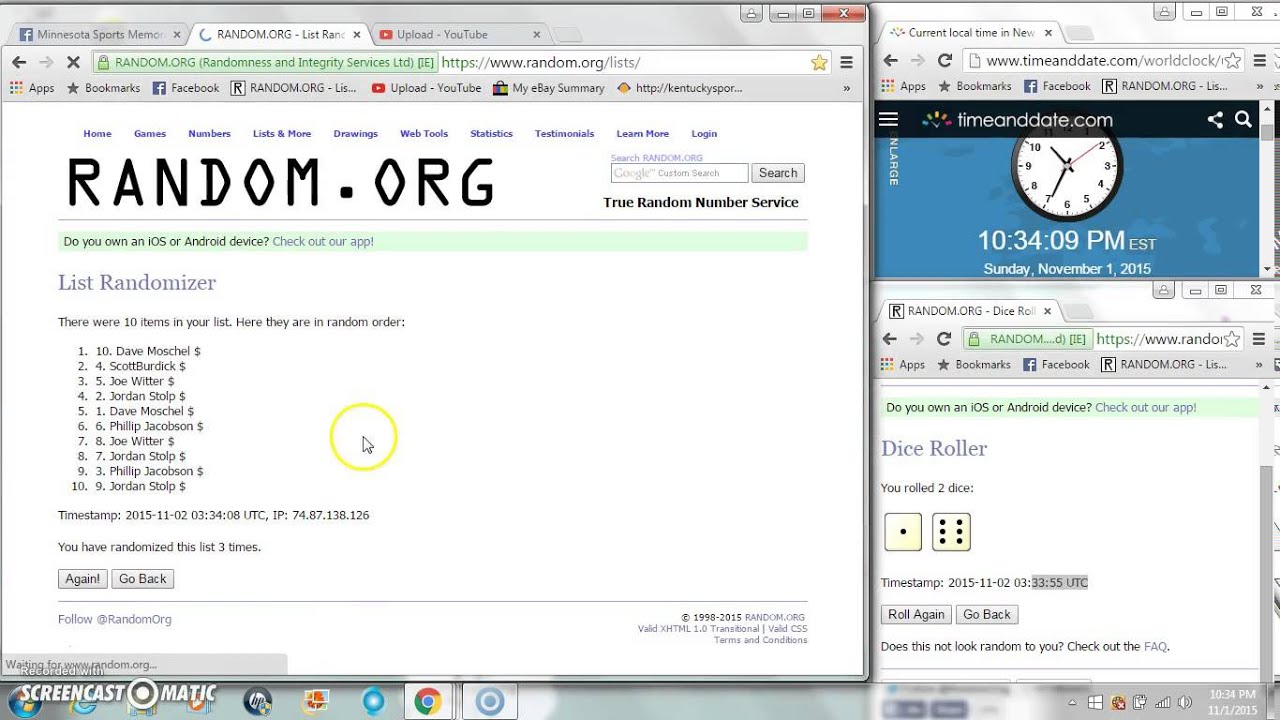Open the Follow @RandomOrg link

click(115, 619)
